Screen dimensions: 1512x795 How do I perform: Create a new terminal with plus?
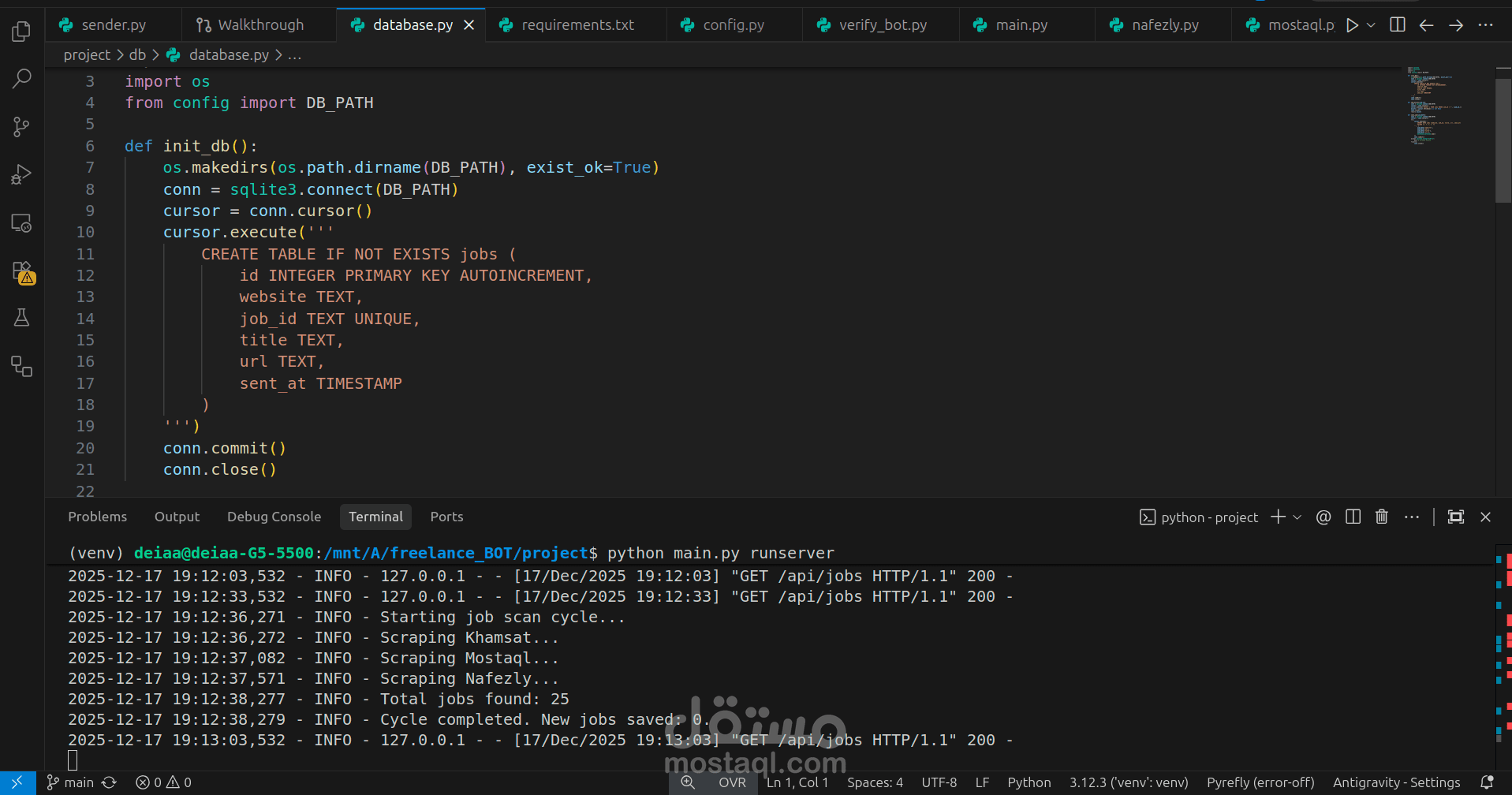click(x=1278, y=517)
